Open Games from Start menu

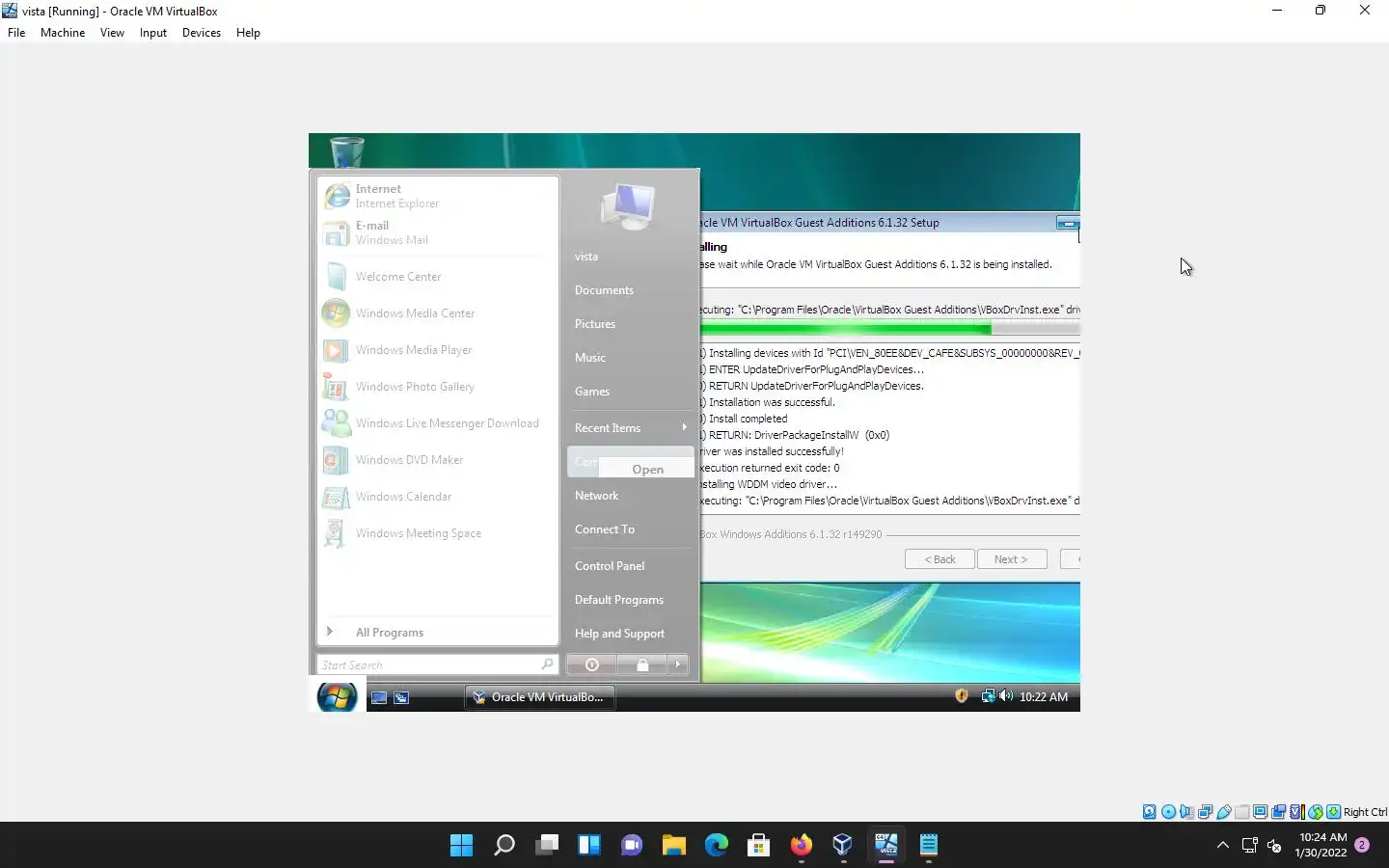[592, 392]
